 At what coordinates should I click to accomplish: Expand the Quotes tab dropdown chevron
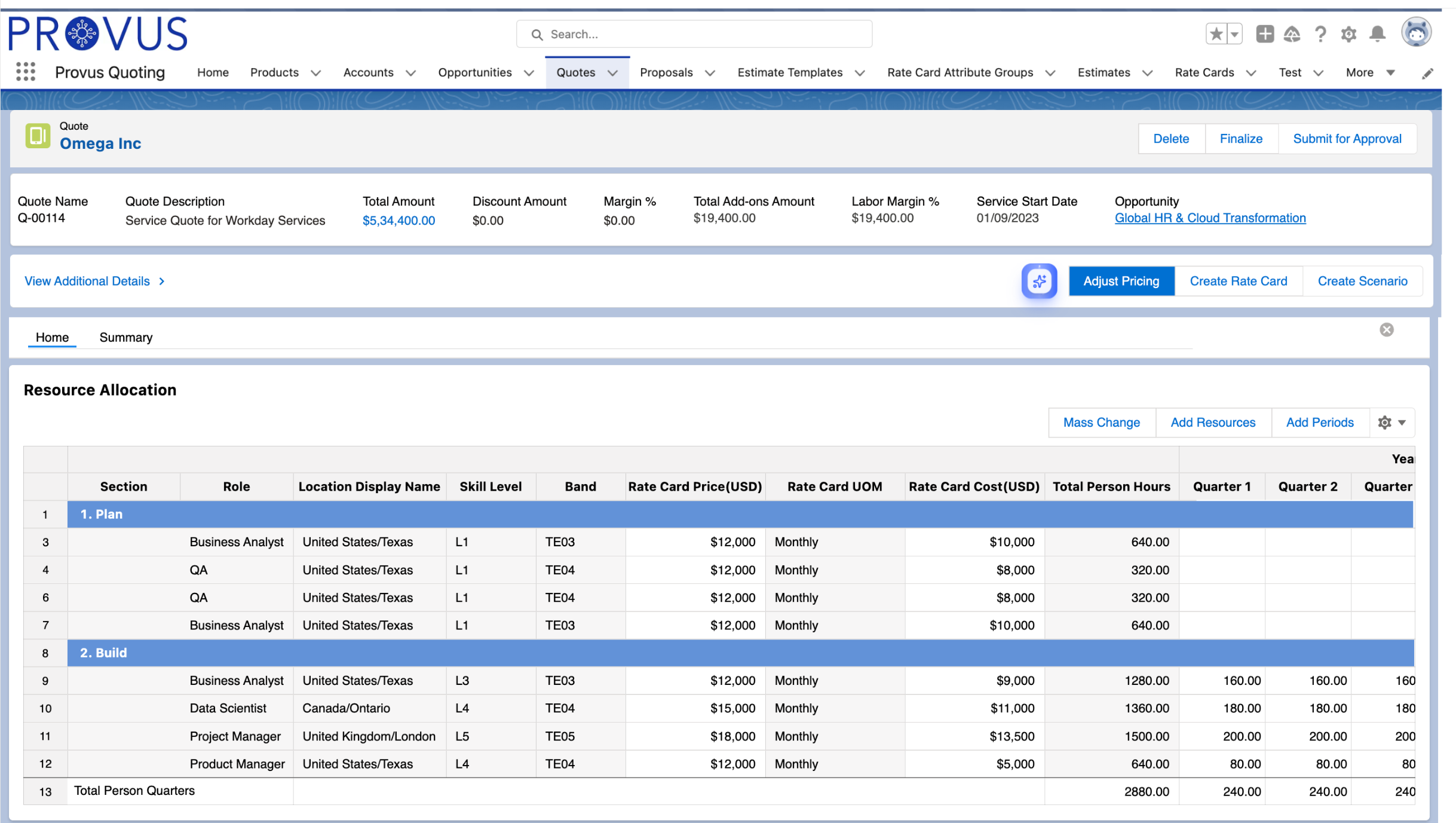(612, 73)
